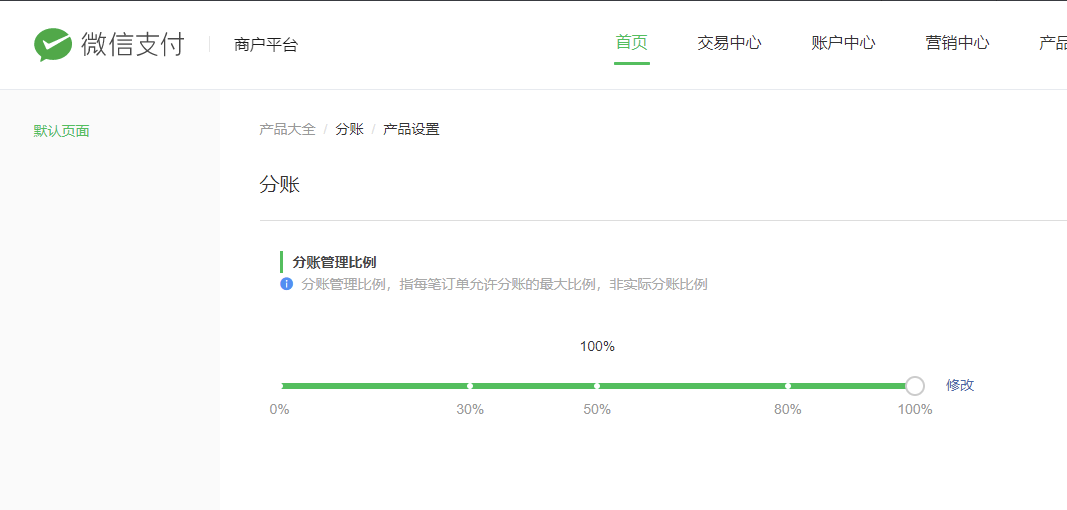Click the 50% label under slider

(597, 410)
